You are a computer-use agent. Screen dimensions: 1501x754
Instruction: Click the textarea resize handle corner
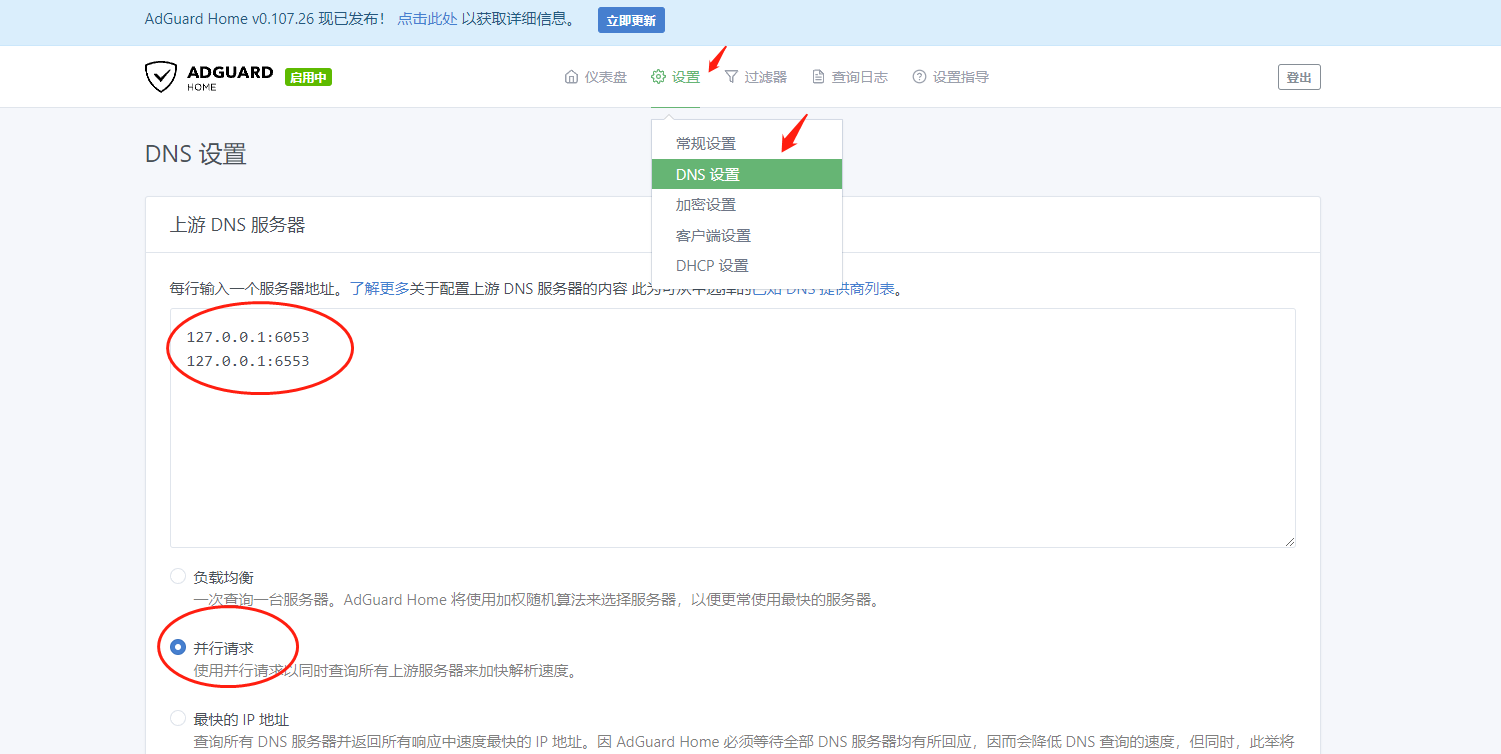click(x=1290, y=541)
